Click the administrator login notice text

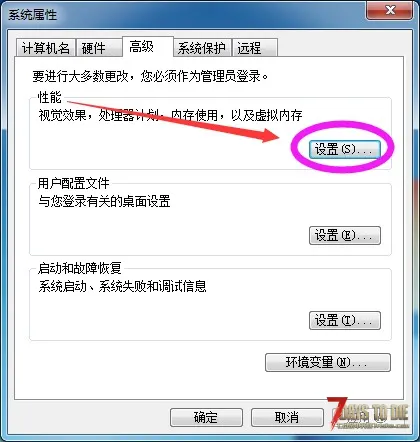(x=150, y=76)
